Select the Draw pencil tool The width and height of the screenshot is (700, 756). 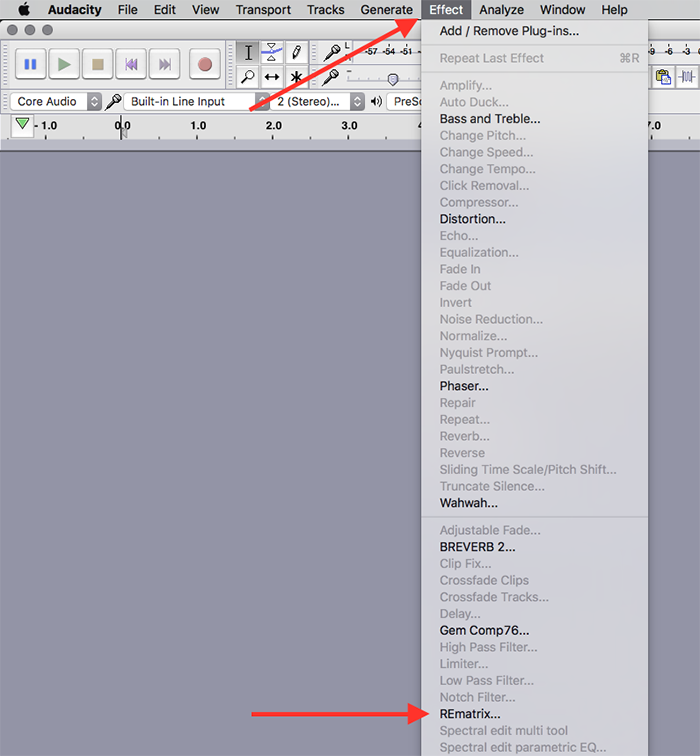tap(296, 53)
